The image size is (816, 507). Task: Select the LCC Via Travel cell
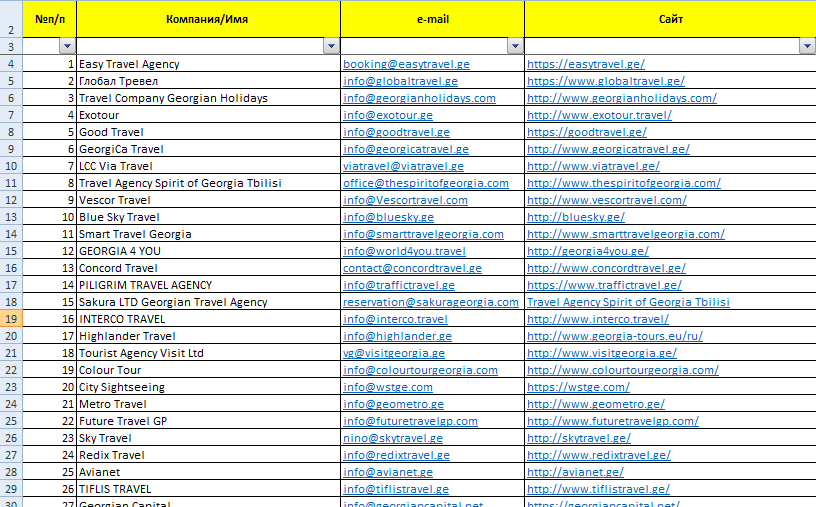(208, 166)
